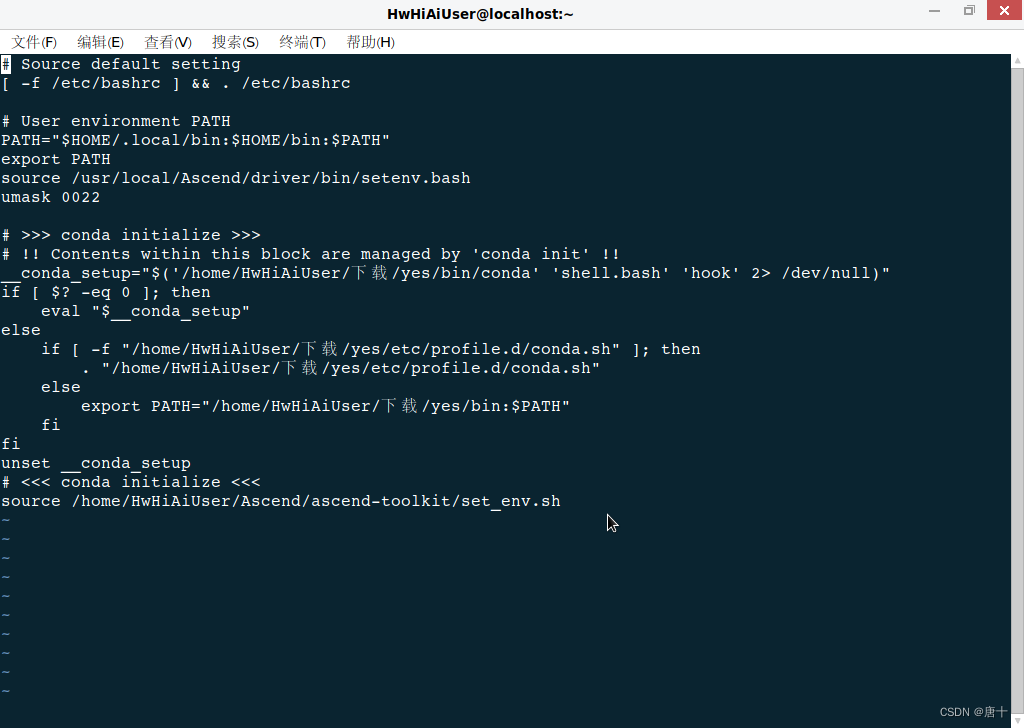The height and width of the screenshot is (728, 1024).
Task: Click the indented 'else' line
Action: click(x=61, y=387)
